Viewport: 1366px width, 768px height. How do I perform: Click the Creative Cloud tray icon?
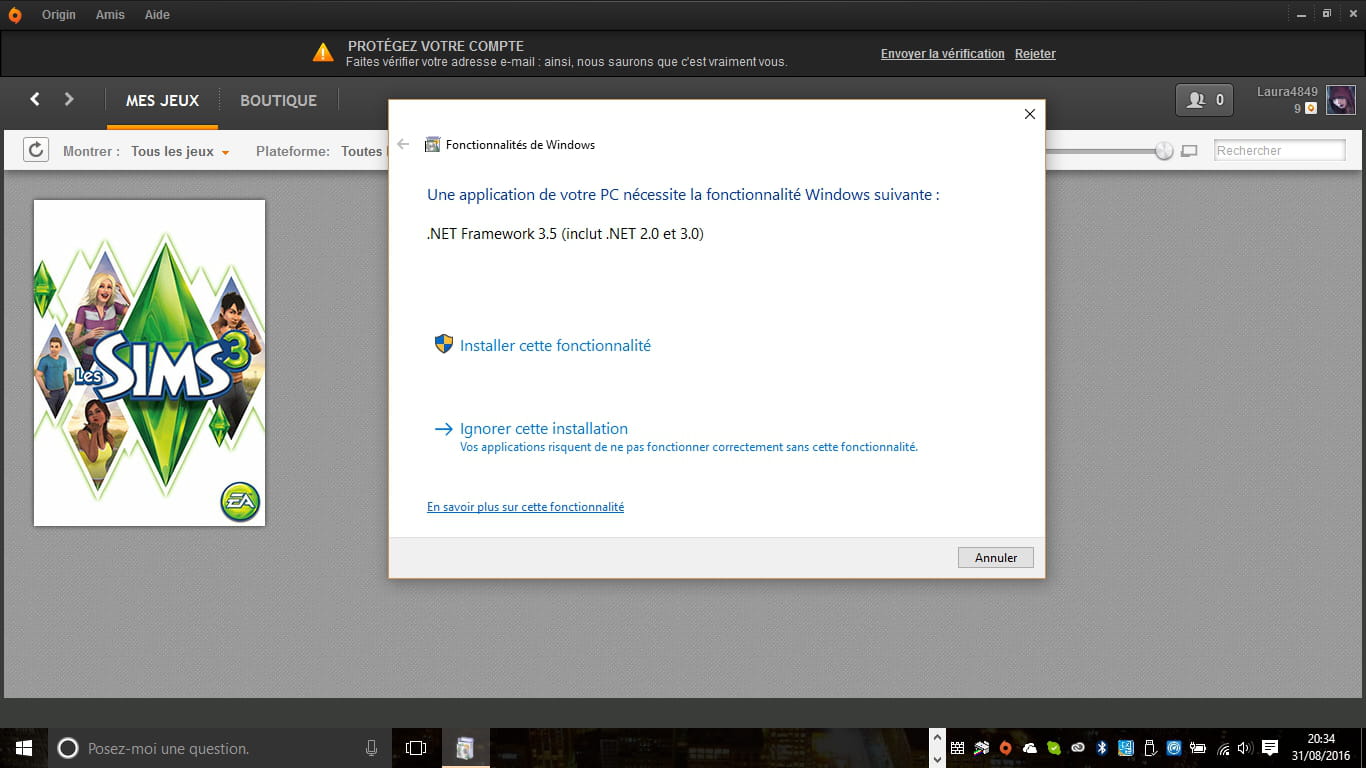tap(1077, 748)
